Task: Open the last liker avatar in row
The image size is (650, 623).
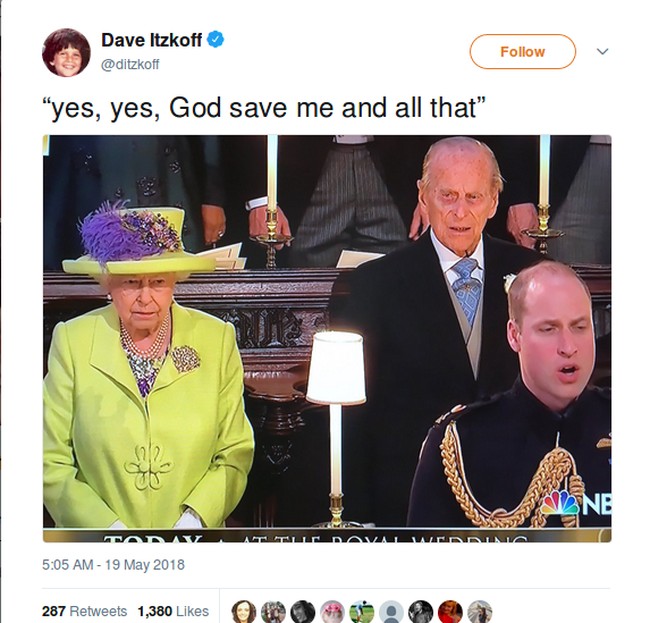Action: [480, 611]
